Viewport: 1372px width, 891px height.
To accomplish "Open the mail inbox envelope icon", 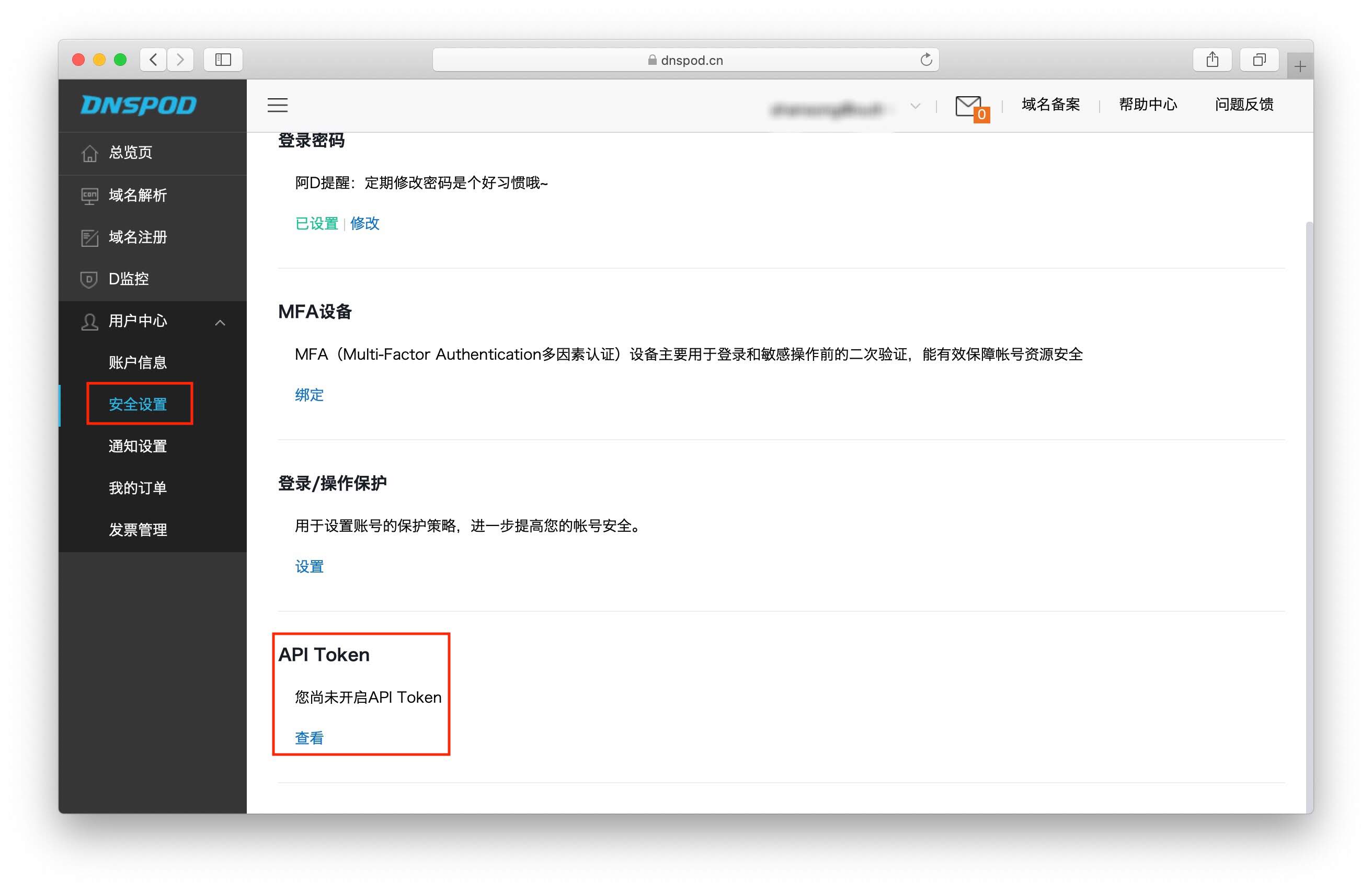I will [968, 106].
